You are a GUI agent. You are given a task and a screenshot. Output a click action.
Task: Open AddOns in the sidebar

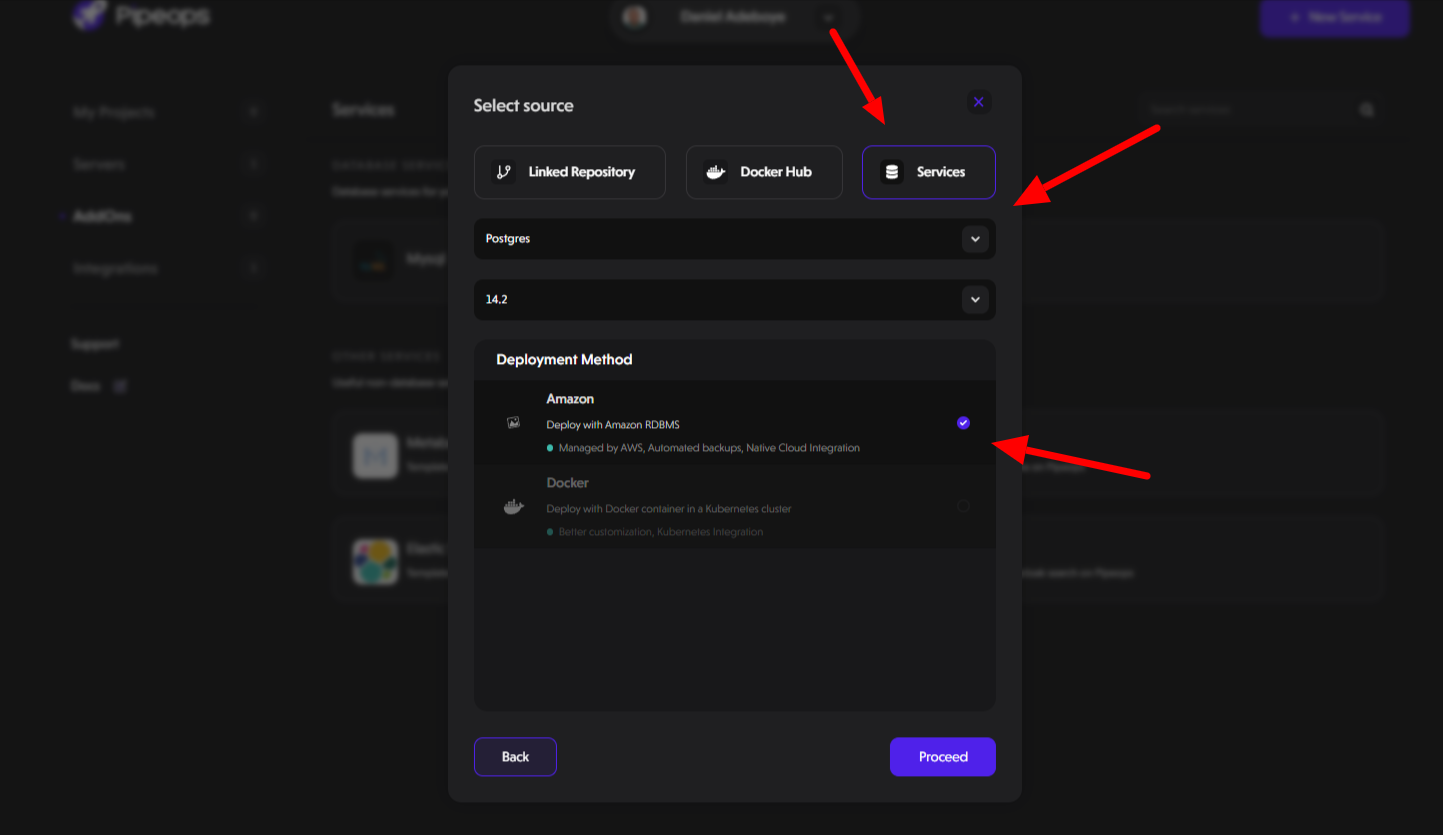click(102, 216)
